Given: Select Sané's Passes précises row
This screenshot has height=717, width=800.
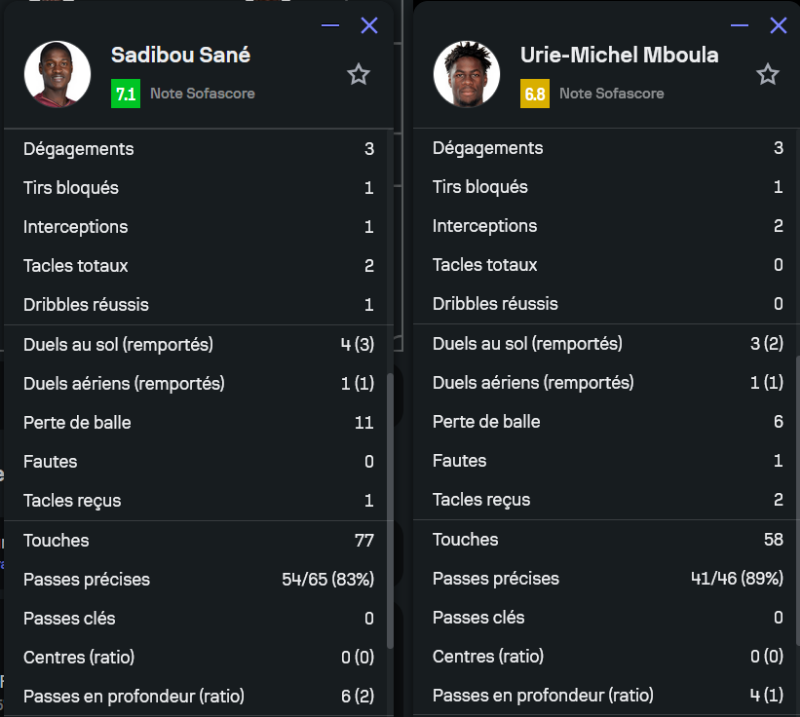Looking at the screenshot, I should tap(198, 580).
